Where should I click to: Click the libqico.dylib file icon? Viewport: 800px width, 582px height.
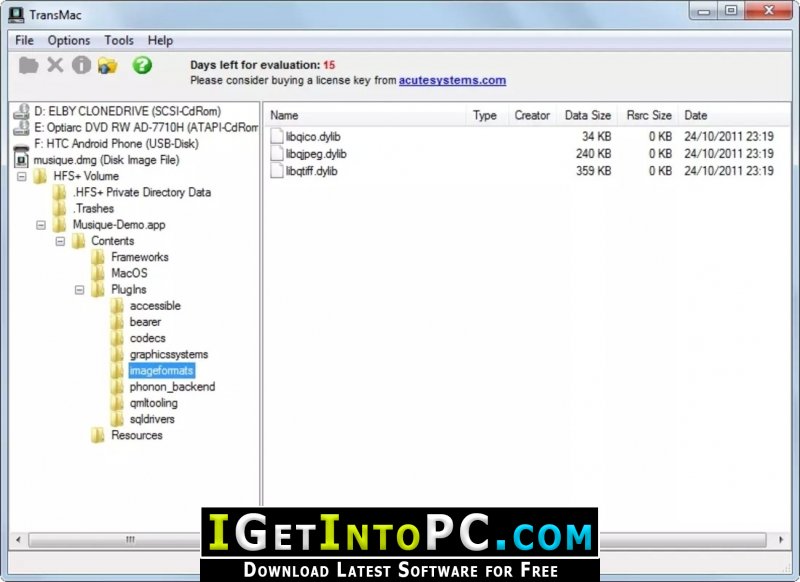277,136
